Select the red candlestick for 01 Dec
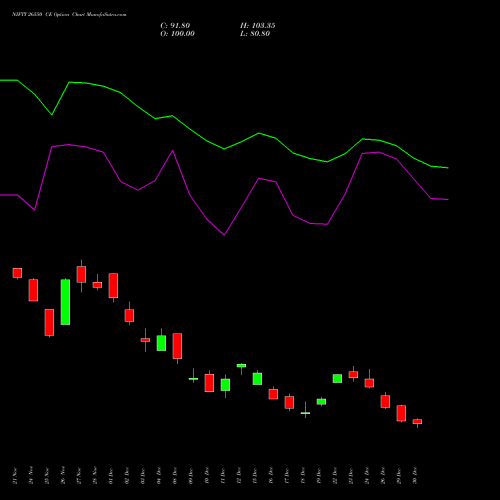The image size is (500, 500). [x=113, y=286]
